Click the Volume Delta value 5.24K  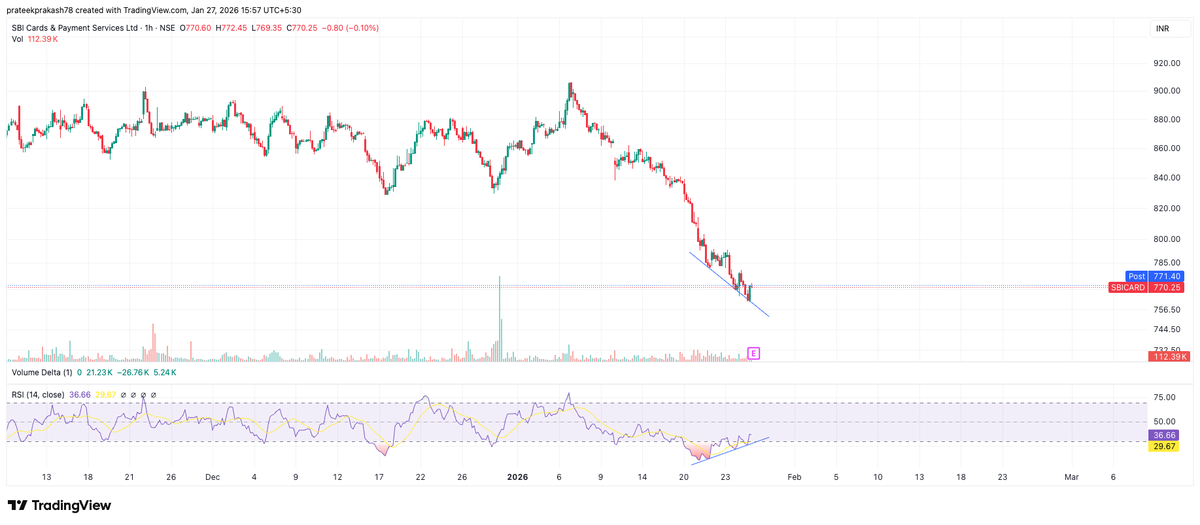pos(164,372)
